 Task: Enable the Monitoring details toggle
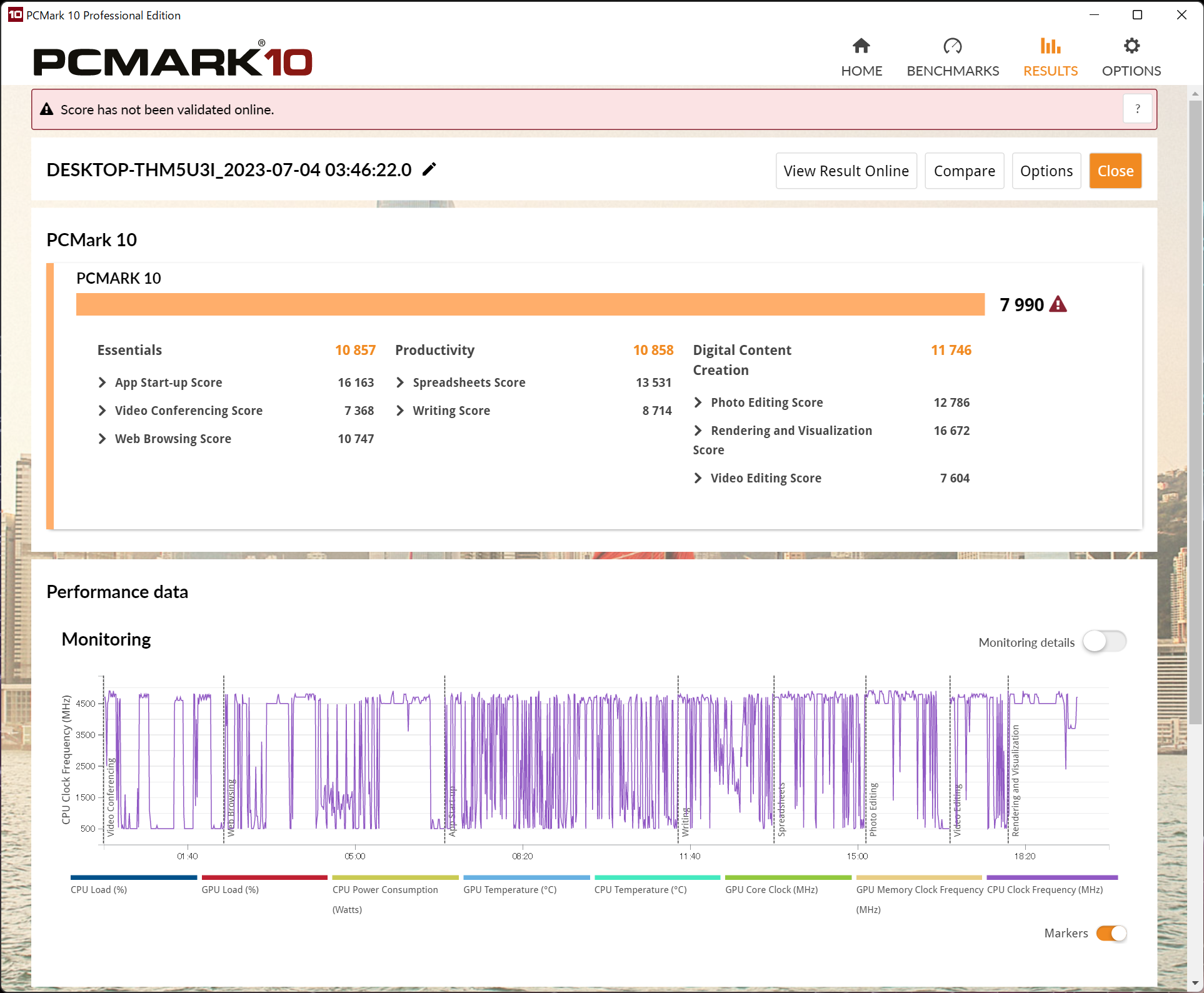[1105, 642]
